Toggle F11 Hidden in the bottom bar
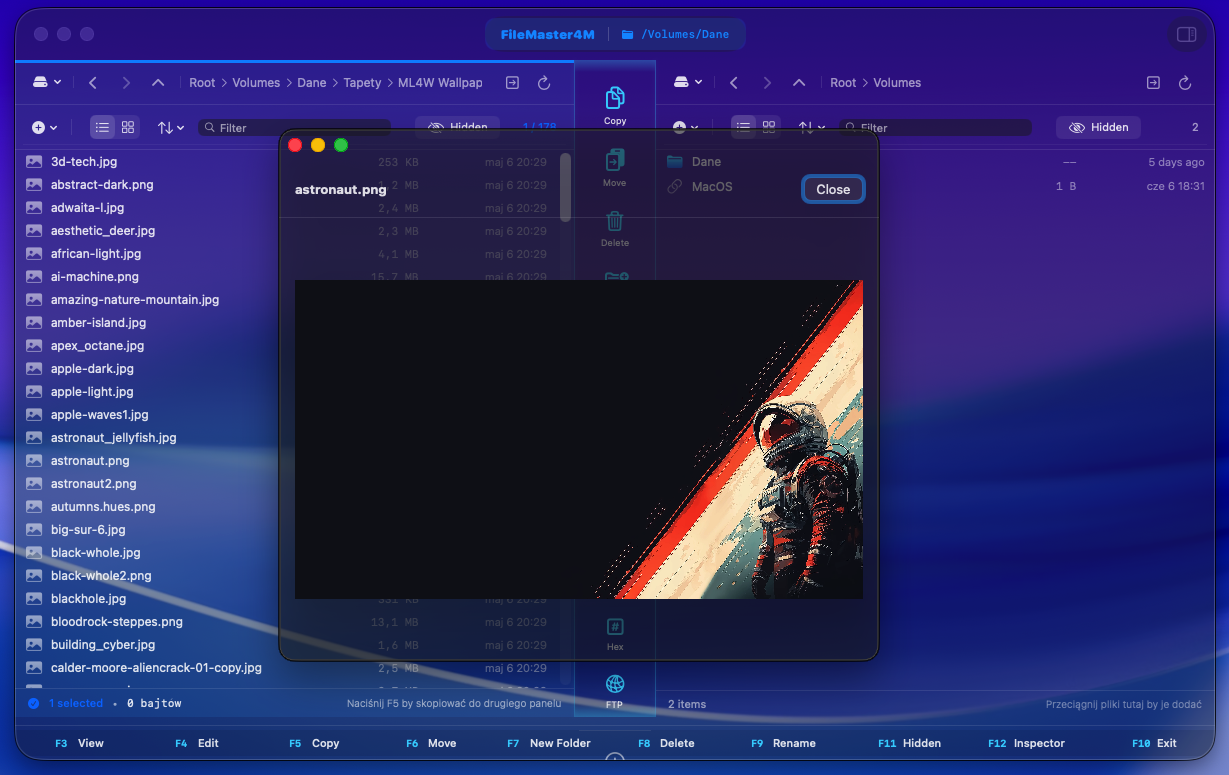The height and width of the screenshot is (775, 1229). click(909, 743)
